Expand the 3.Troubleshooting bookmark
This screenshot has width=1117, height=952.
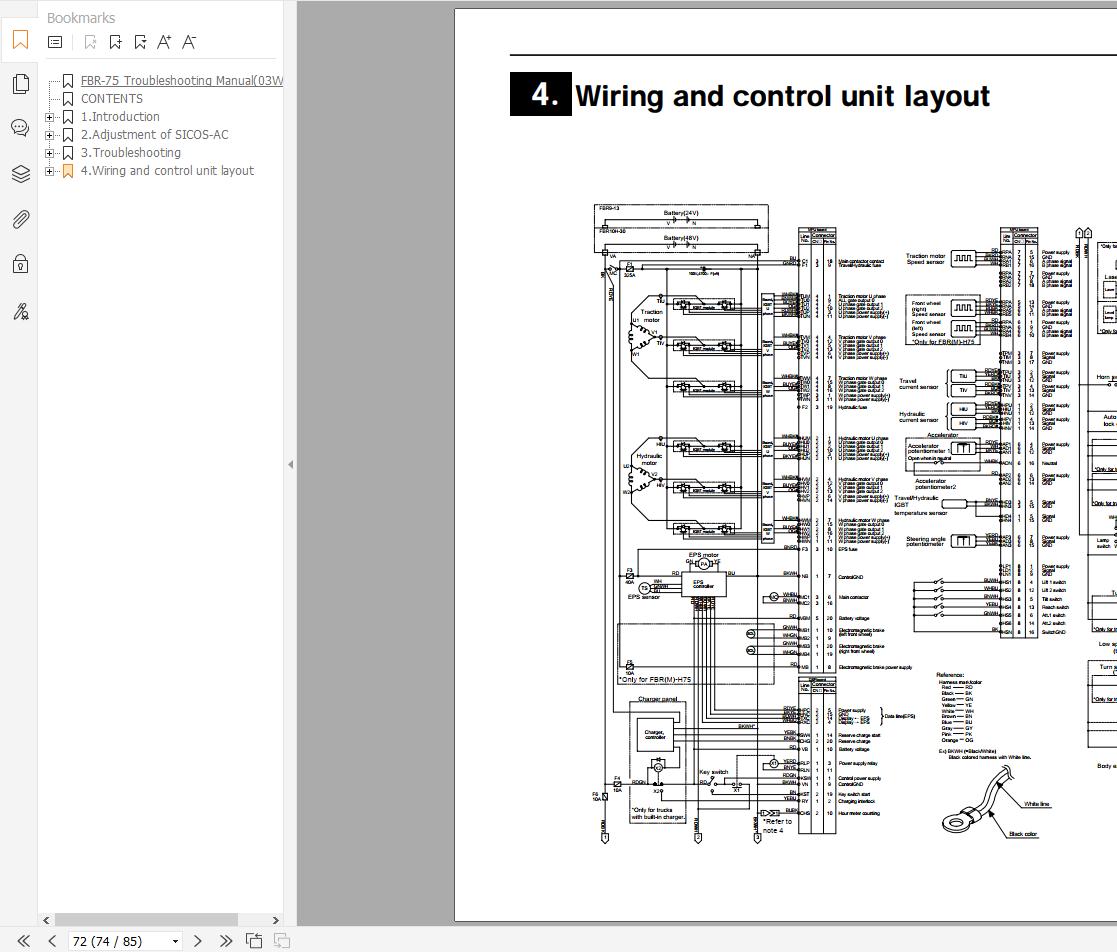coord(49,153)
